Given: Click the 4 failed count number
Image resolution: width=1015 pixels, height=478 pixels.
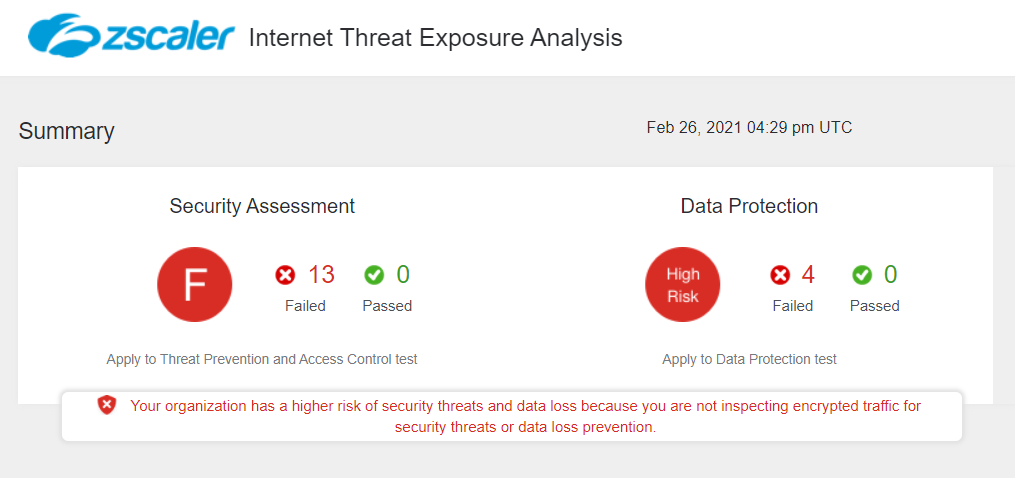Looking at the screenshot, I should coord(808,275).
